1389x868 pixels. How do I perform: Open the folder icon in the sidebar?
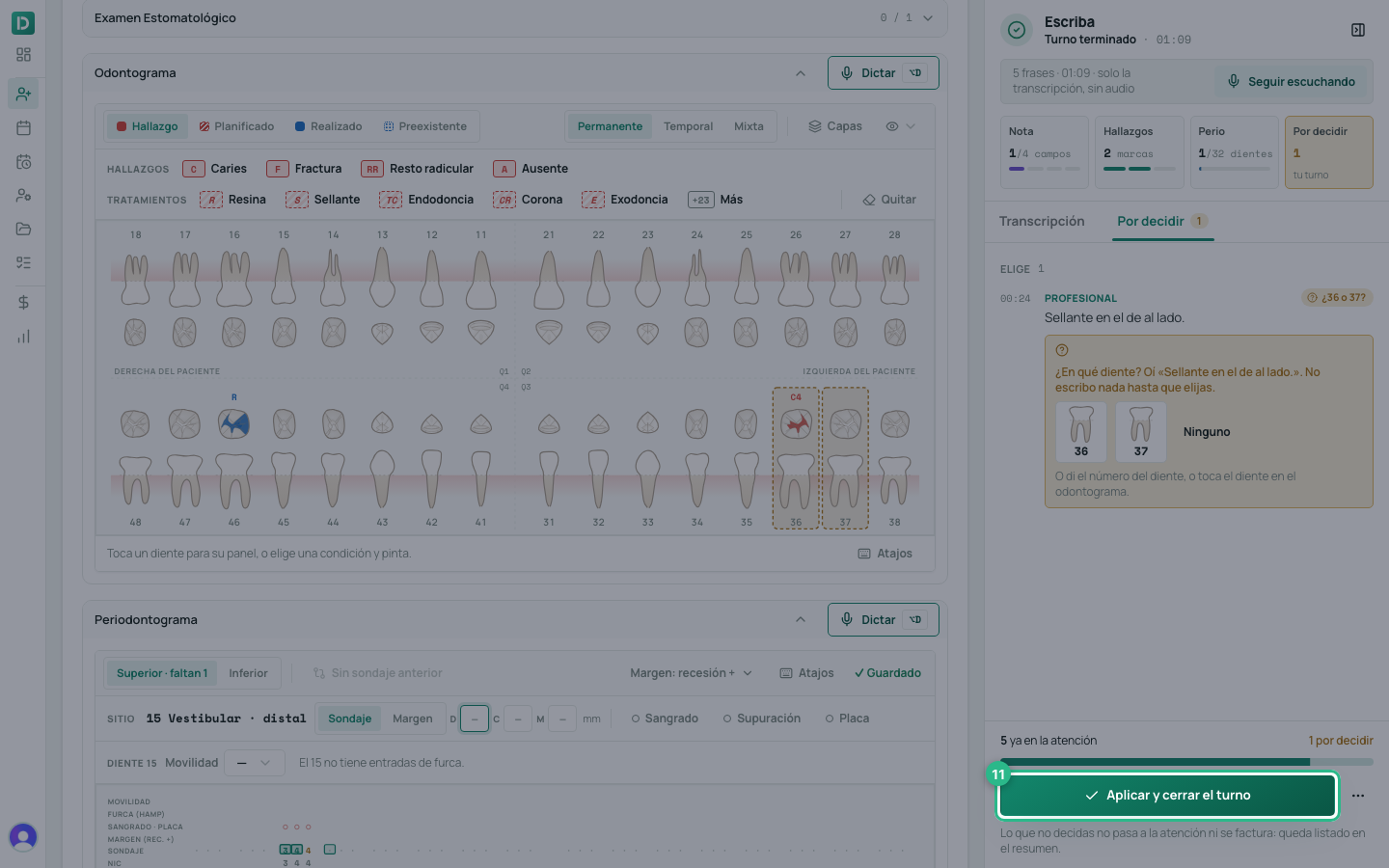[23, 229]
